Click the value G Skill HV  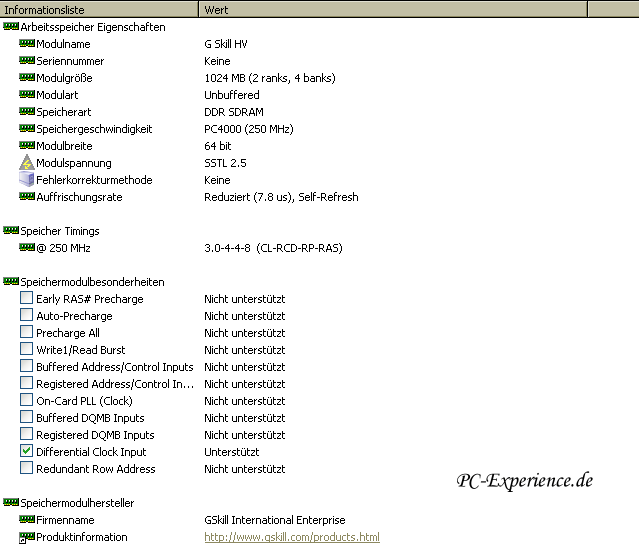(x=226, y=44)
